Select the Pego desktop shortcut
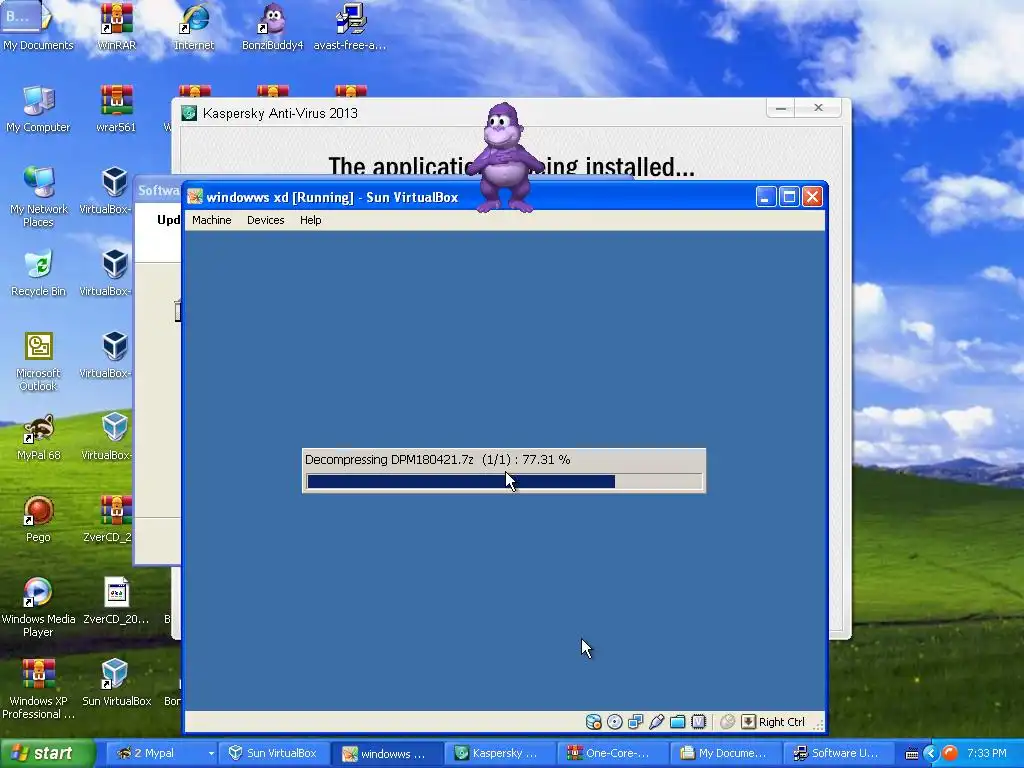1024x768 pixels. point(38,519)
